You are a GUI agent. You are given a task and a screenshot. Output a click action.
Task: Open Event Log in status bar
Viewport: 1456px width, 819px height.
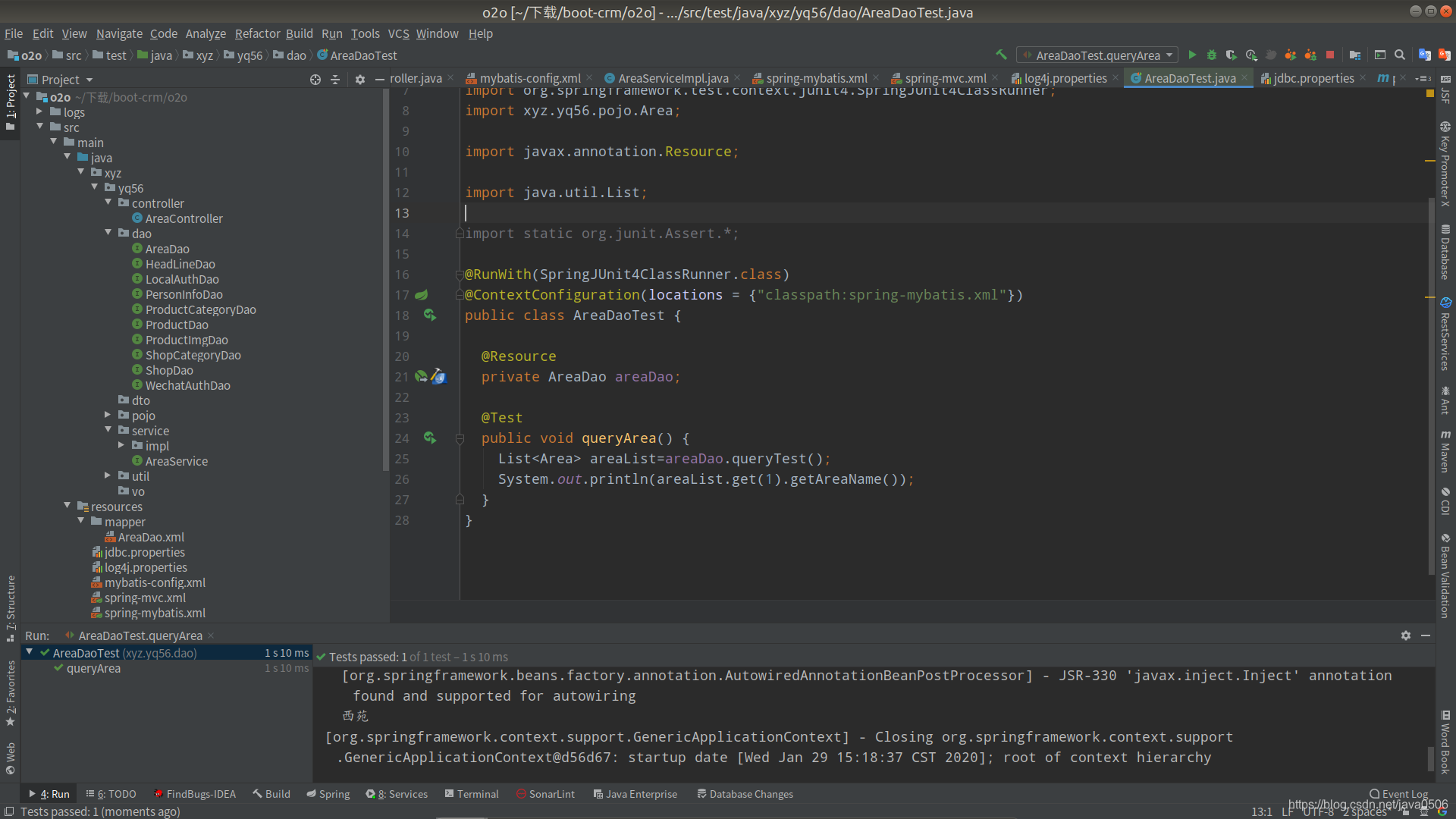click(1398, 794)
